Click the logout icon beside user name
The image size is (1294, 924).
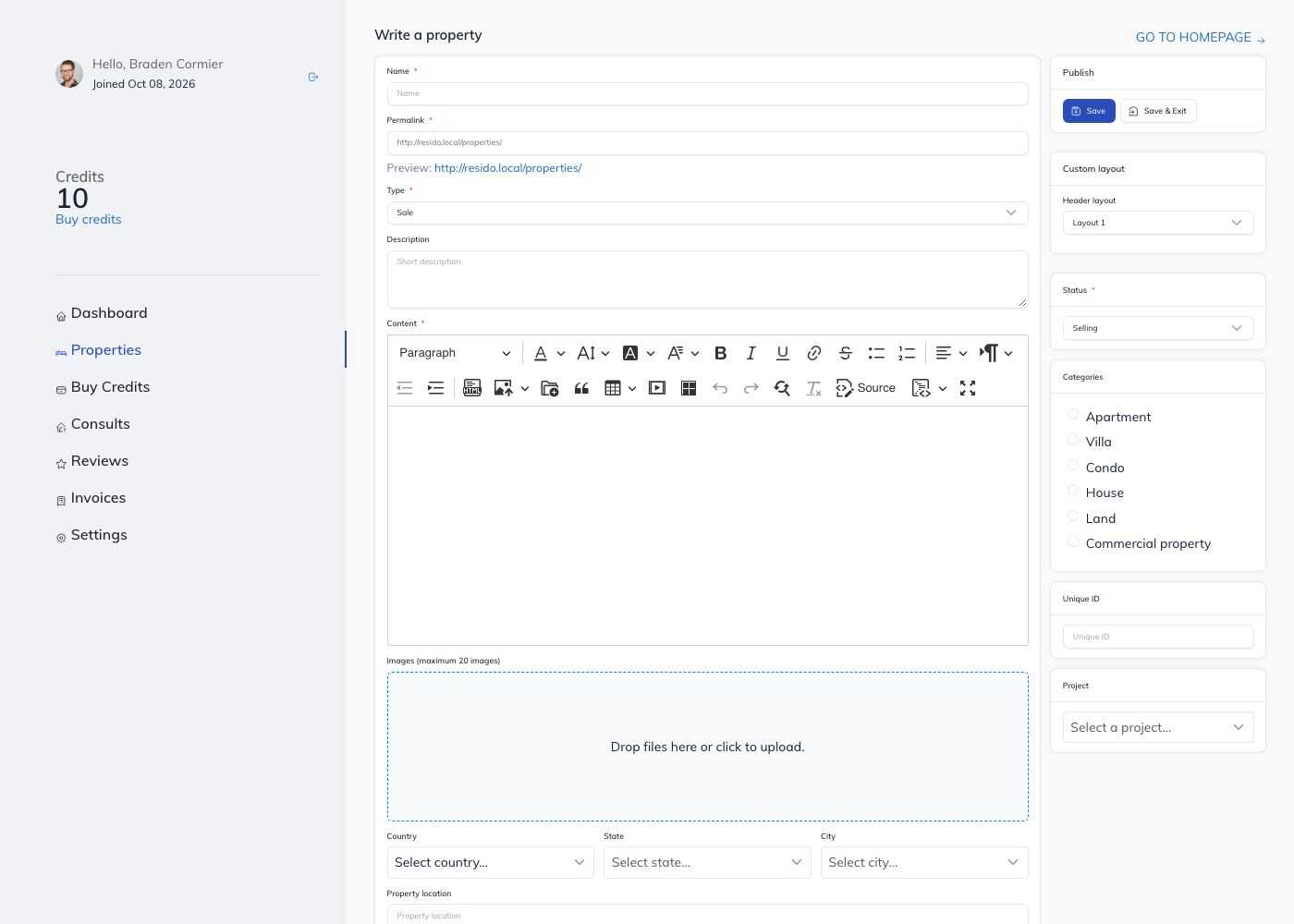(313, 77)
